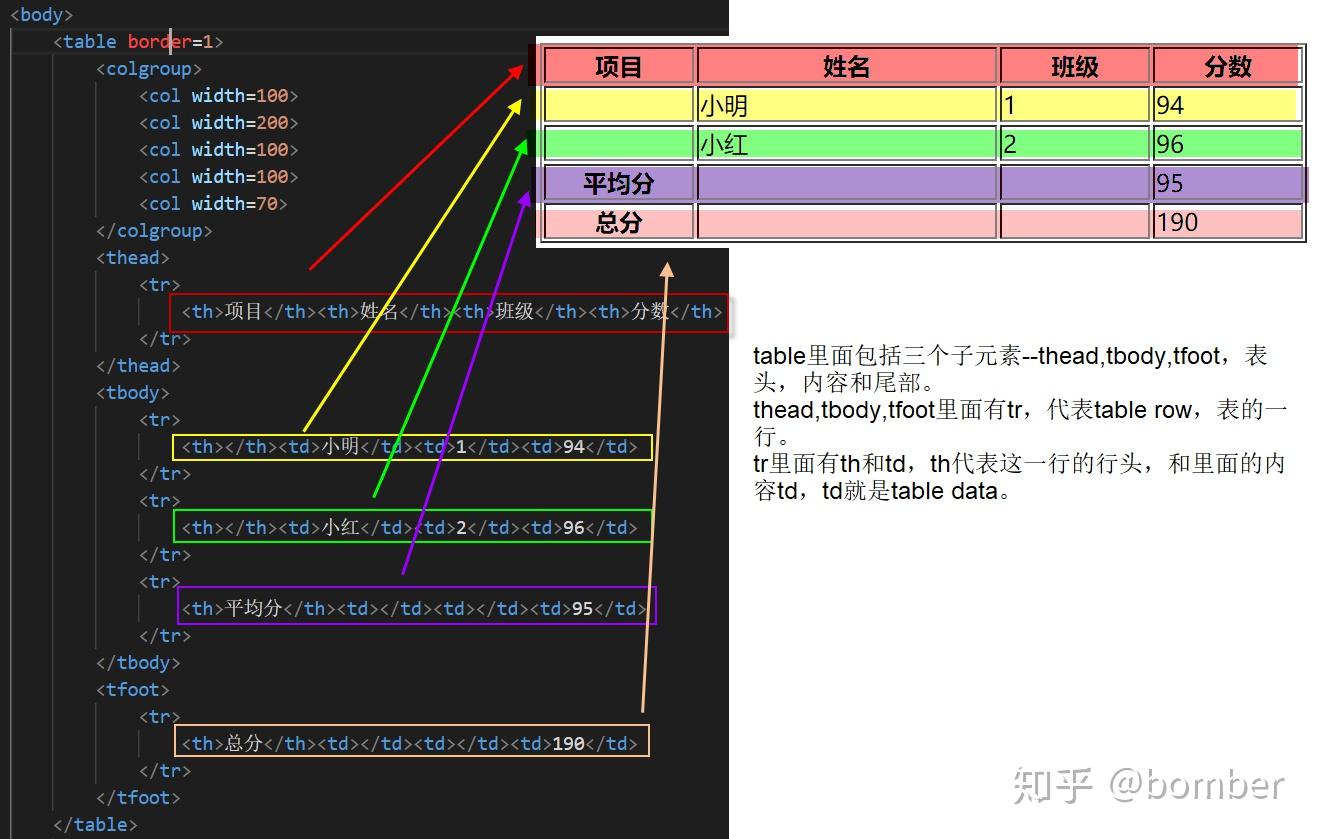Click the closing </table> tag
Image resolution: width=1317 pixels, height=839 pixels.
click(x=95, y=825)
